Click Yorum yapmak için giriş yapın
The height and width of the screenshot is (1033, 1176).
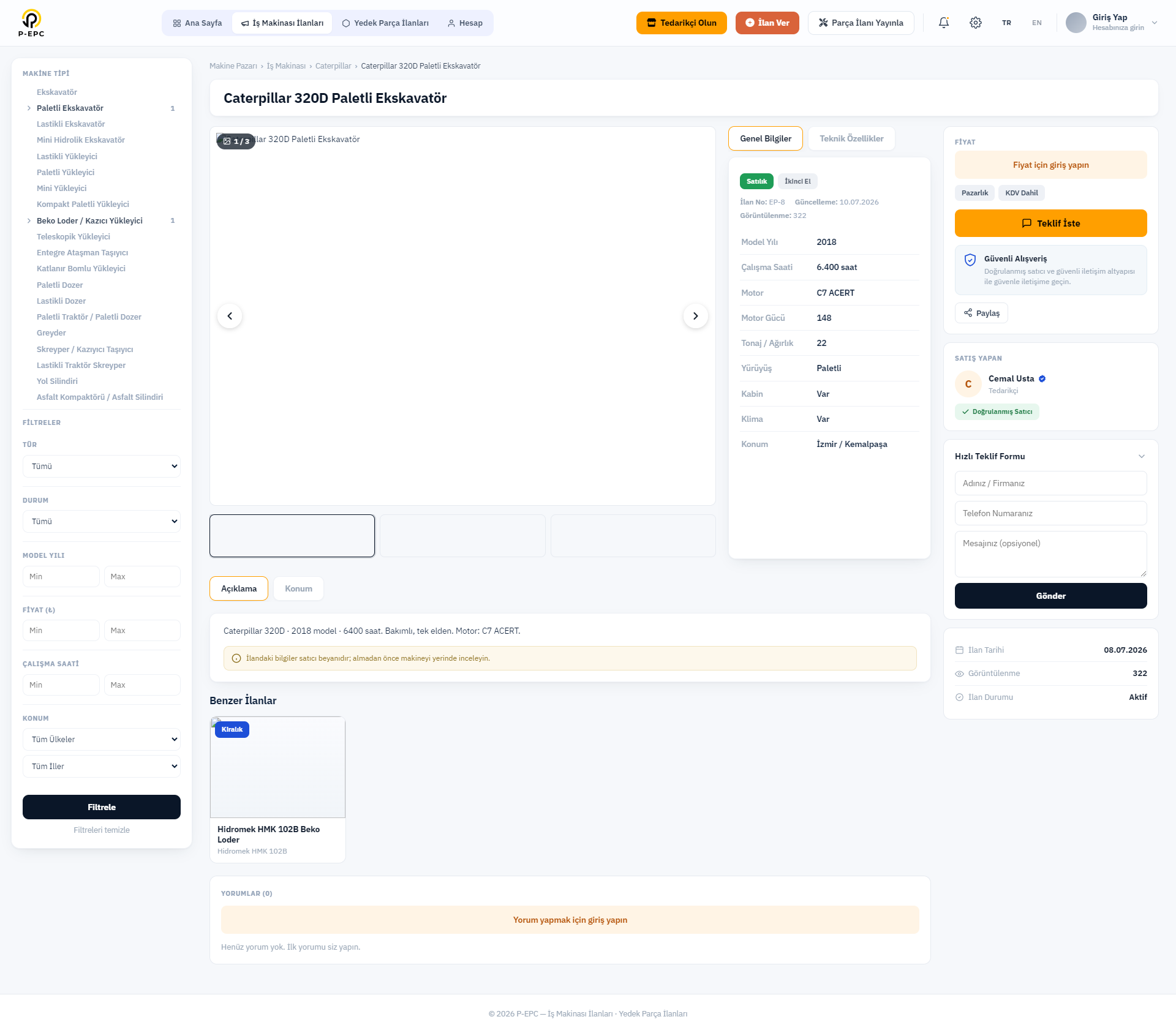point(570,920)
